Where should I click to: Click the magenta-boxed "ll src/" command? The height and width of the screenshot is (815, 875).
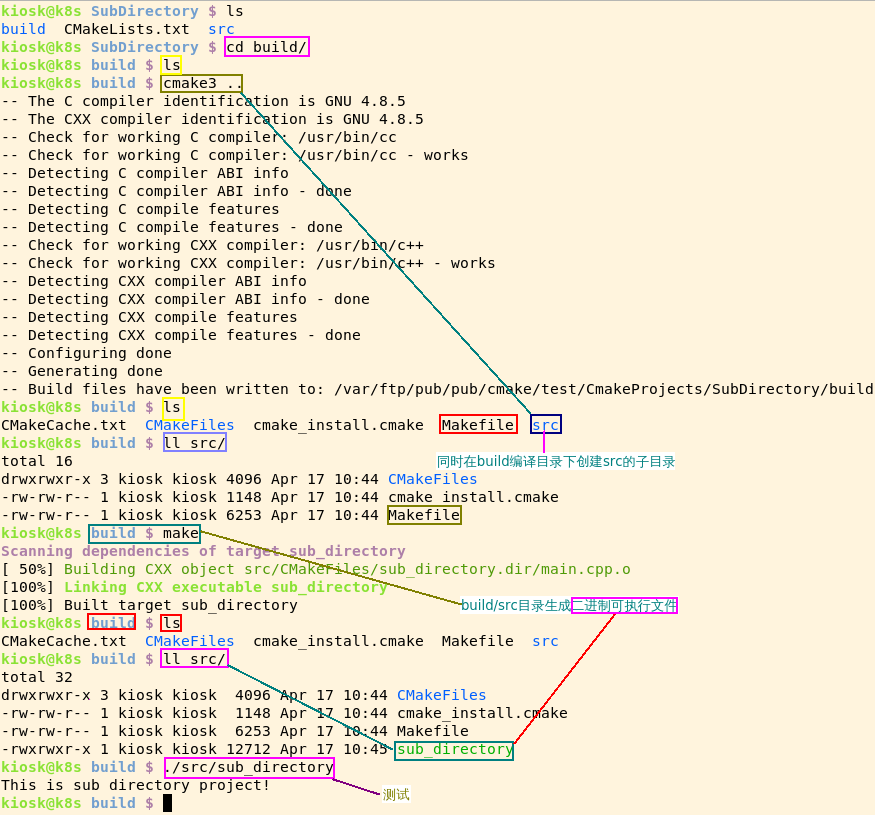point(194,658)
